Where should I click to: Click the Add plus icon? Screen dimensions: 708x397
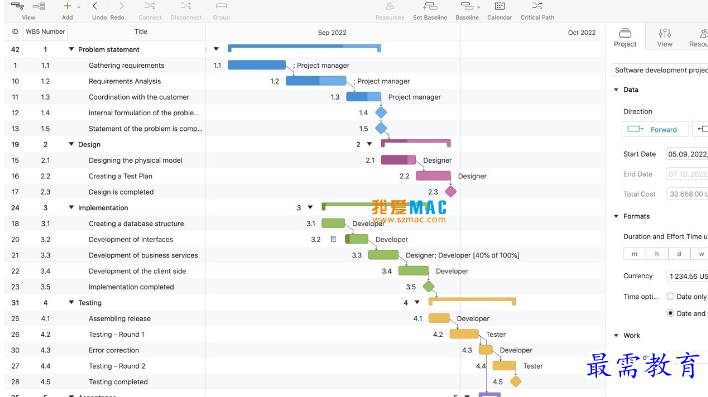pyautogui.click(x=67, y=6)
